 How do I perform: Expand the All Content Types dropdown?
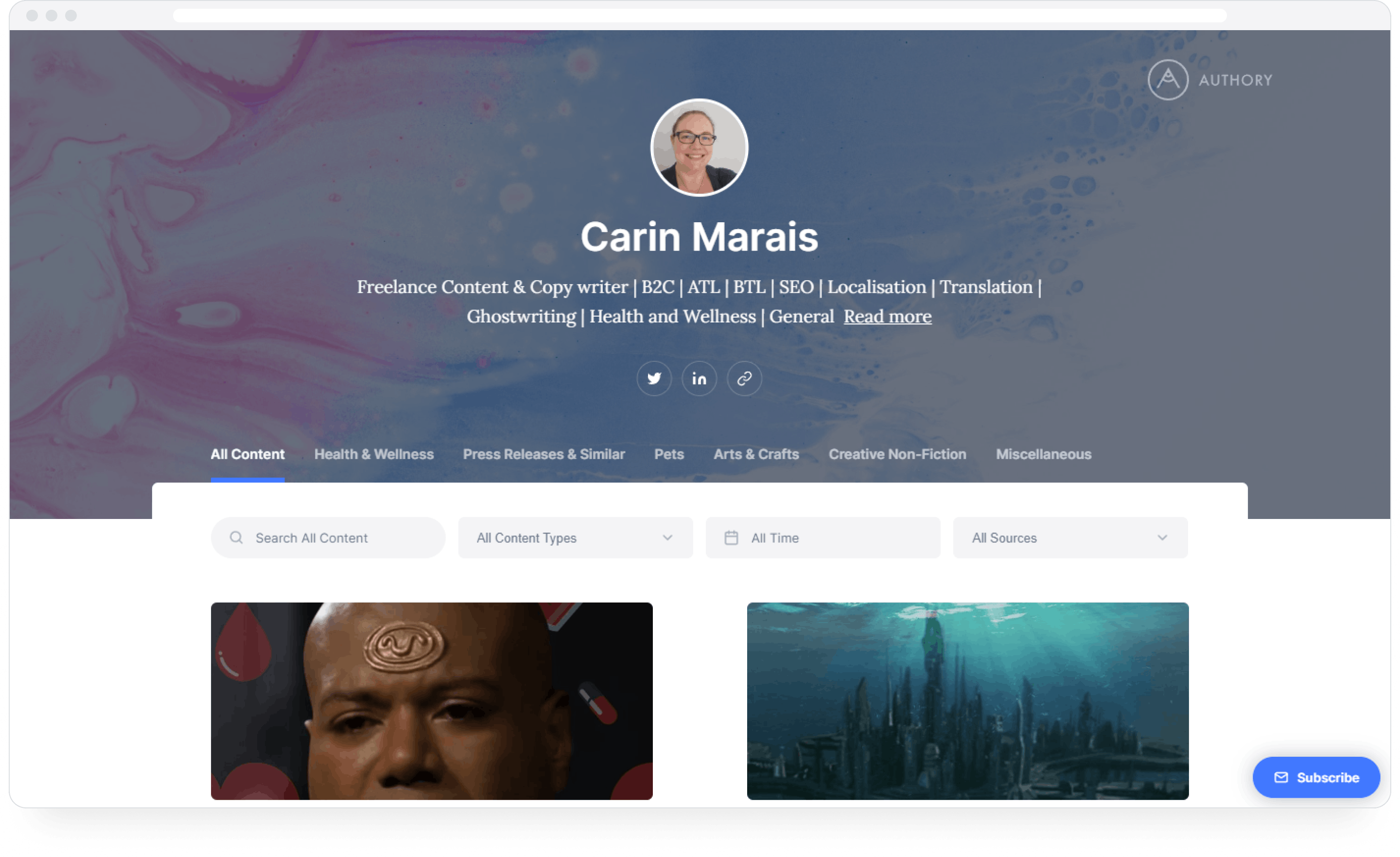coord(575,537)
